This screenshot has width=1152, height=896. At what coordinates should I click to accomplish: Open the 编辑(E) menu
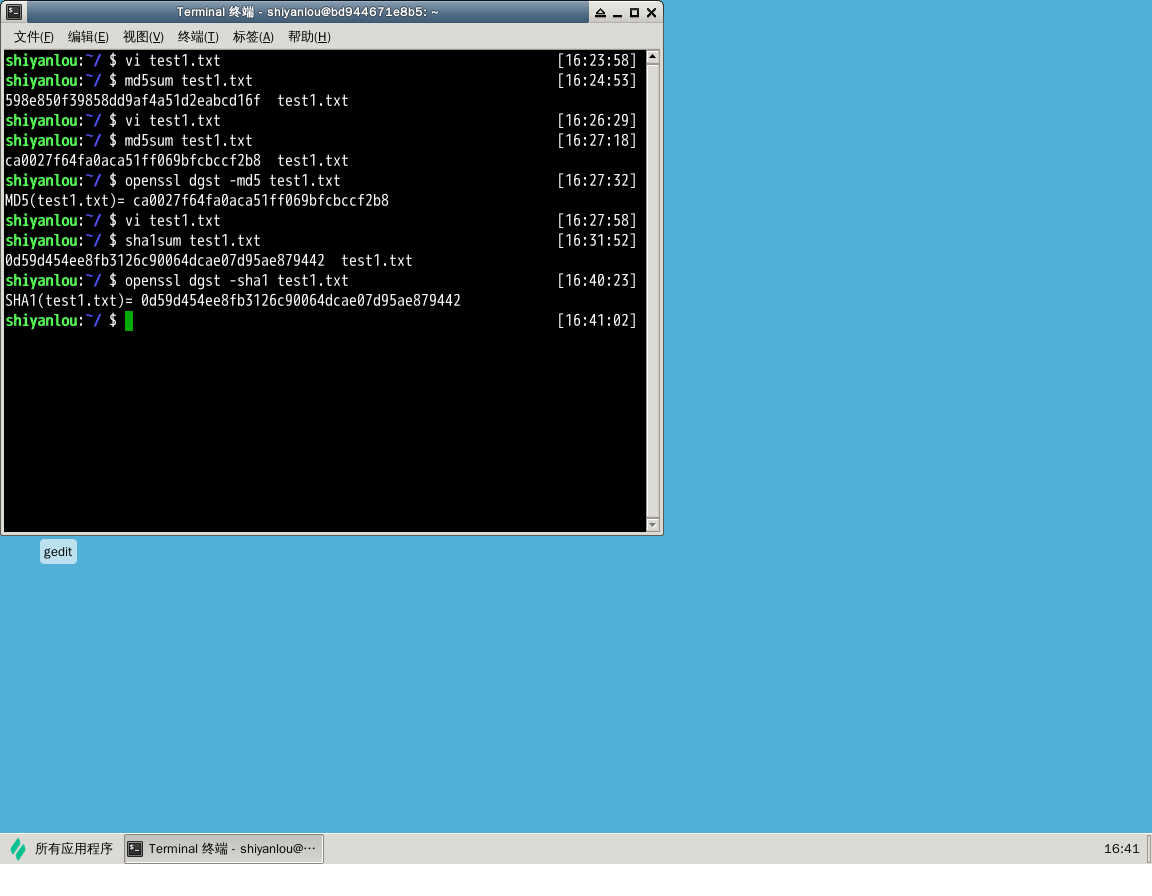tap(88, 37)
